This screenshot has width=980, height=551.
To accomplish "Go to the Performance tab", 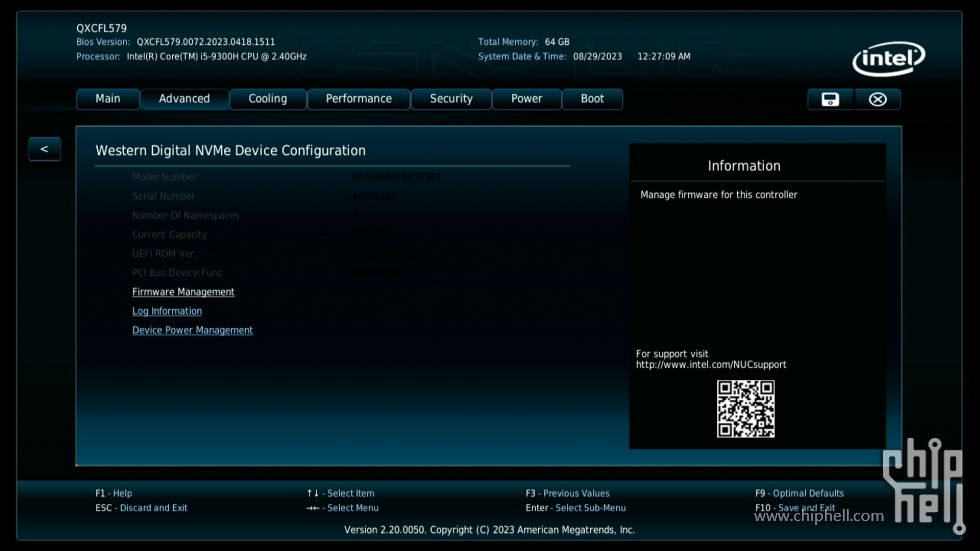I will pyautogui.click(x=359, y=99).
